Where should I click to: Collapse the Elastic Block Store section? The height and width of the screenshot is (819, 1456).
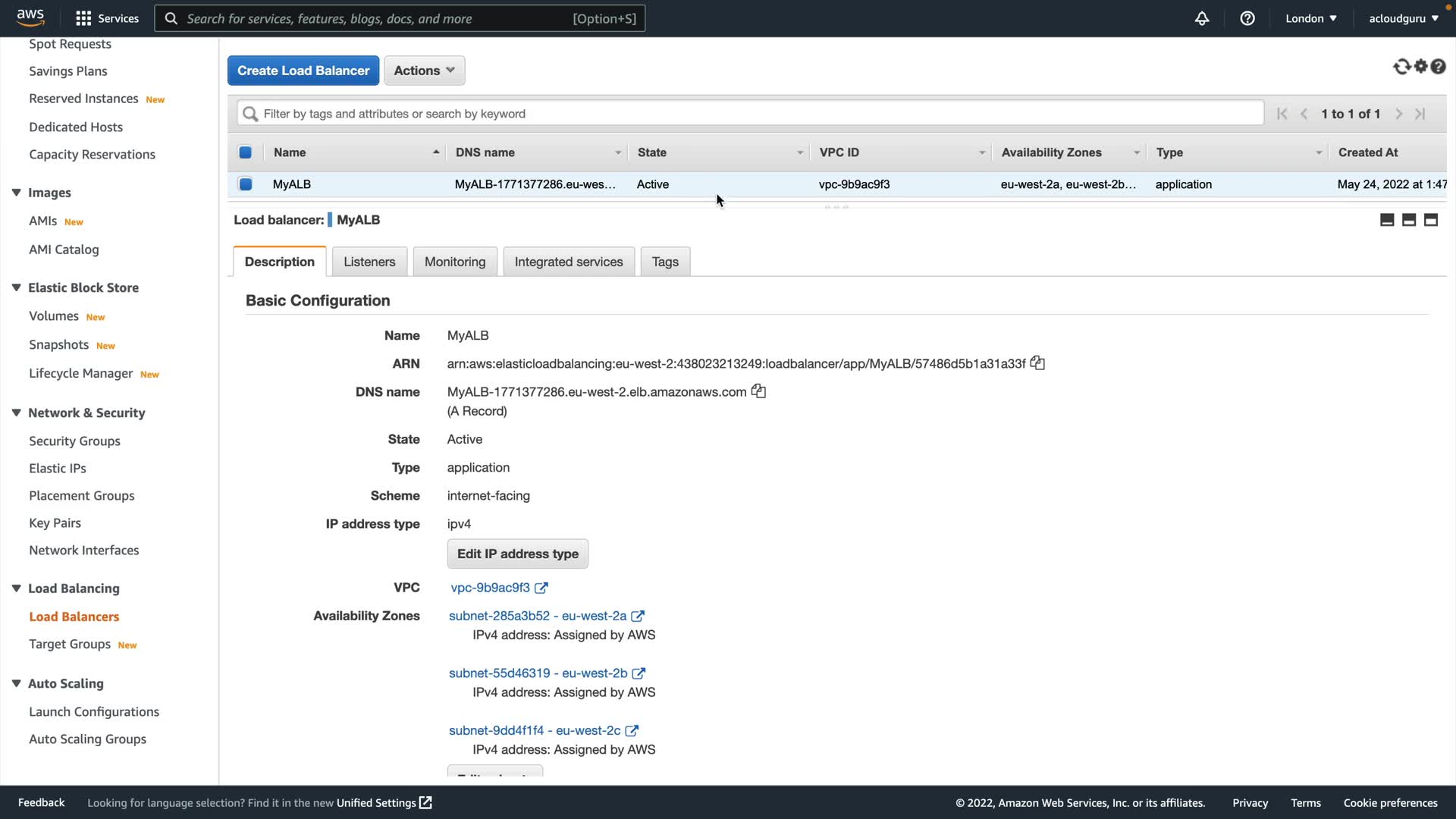(17, 287)
